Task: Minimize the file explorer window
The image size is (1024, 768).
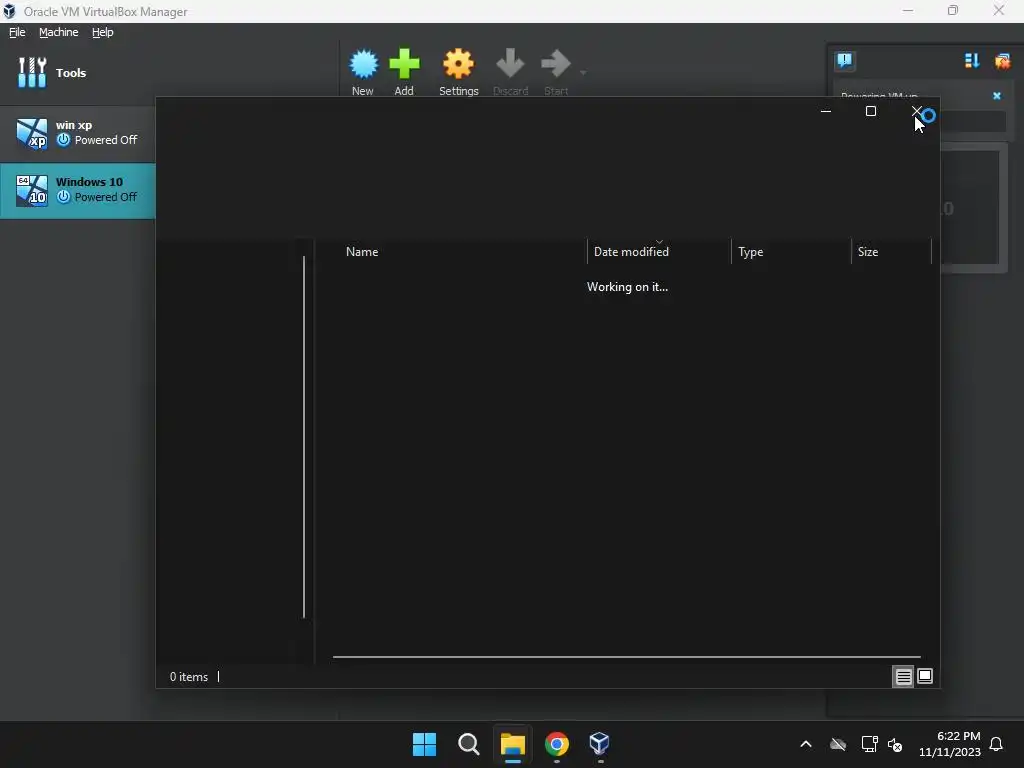Action: tap(825, 111)
